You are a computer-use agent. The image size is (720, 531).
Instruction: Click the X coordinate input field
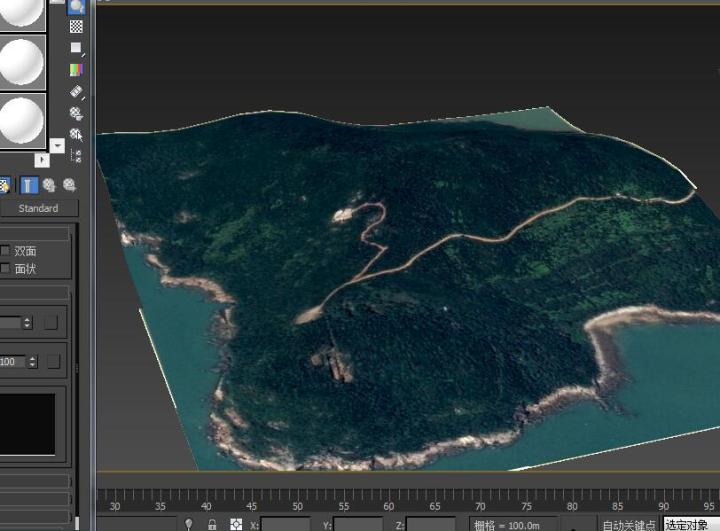pyautogui.click(x=285, y=525)
